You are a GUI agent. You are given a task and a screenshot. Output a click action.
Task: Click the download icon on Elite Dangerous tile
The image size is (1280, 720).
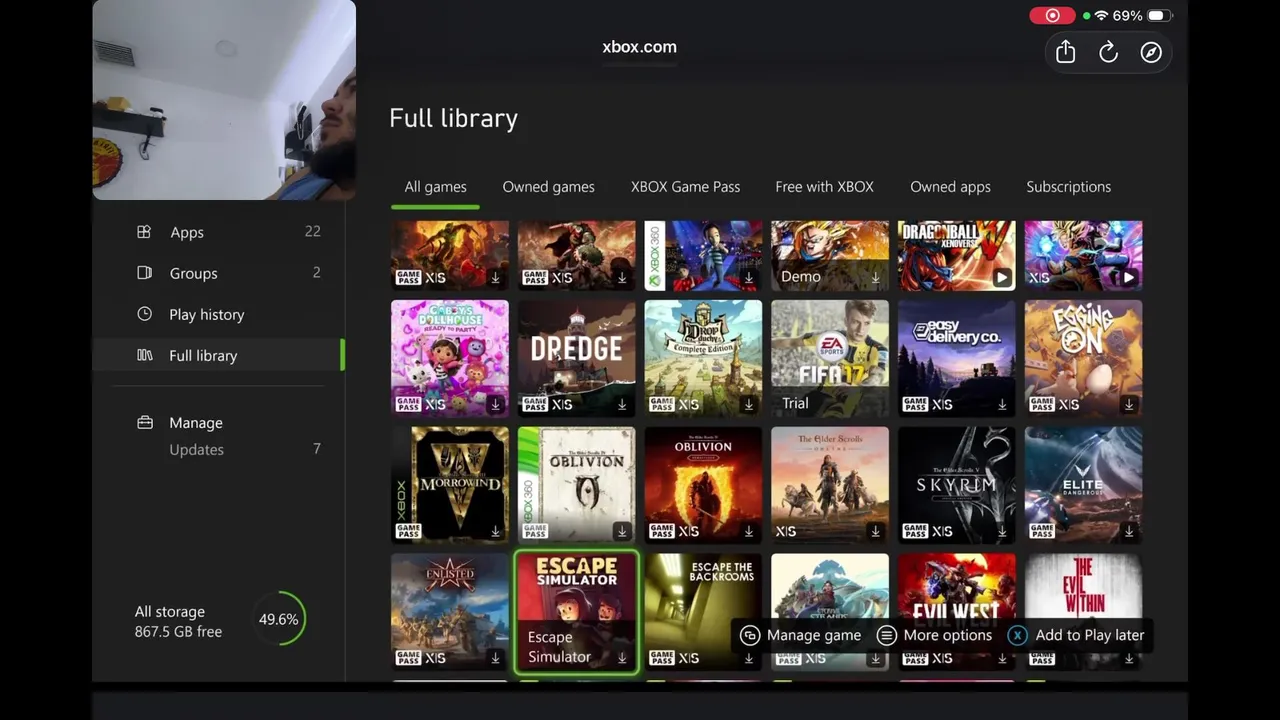pos(1129,532)
